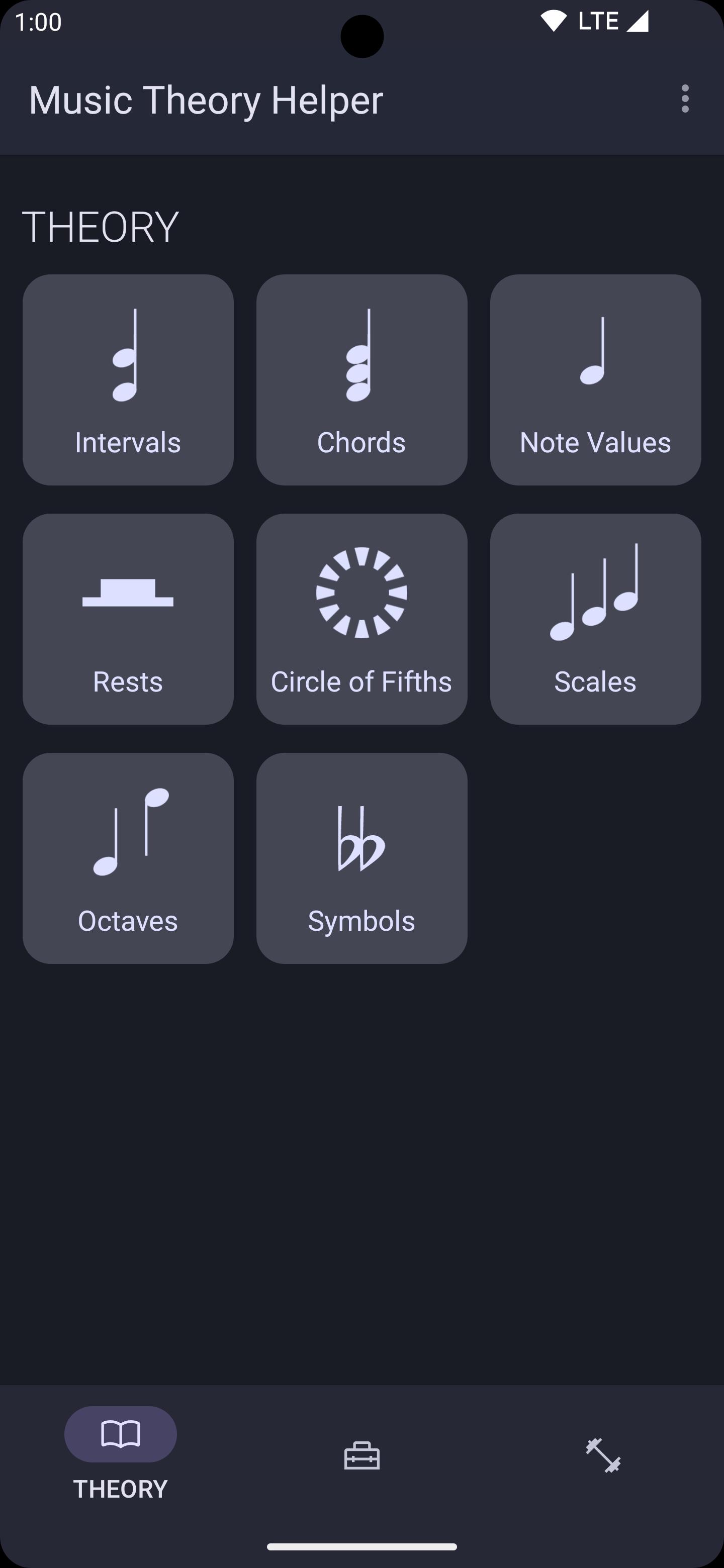The height and width of the screenshot is (1568, 724).
Task: Tap the Intervals label
Action: [x=128, y=443]
